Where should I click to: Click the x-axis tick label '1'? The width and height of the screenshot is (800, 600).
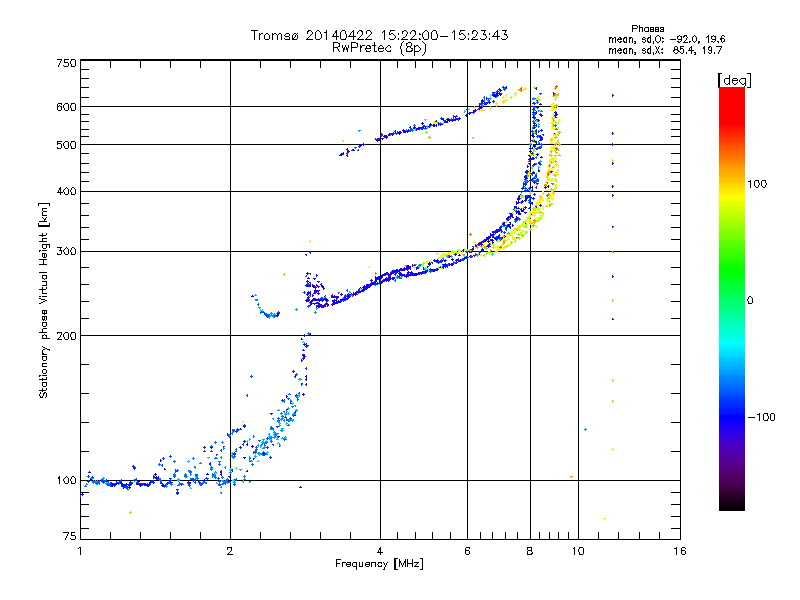(80, 551)
